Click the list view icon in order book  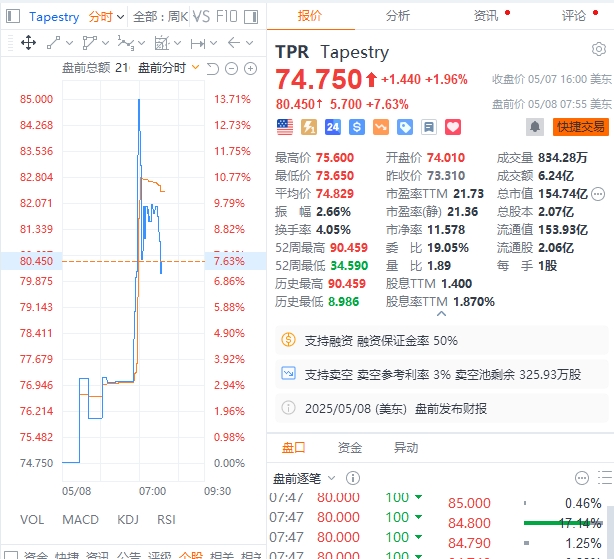point(605,478)
